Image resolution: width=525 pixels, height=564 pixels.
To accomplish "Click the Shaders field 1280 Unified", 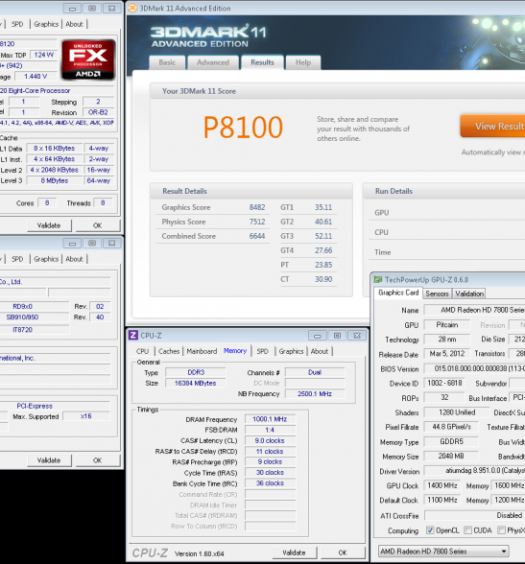I will tap(457, 412).
